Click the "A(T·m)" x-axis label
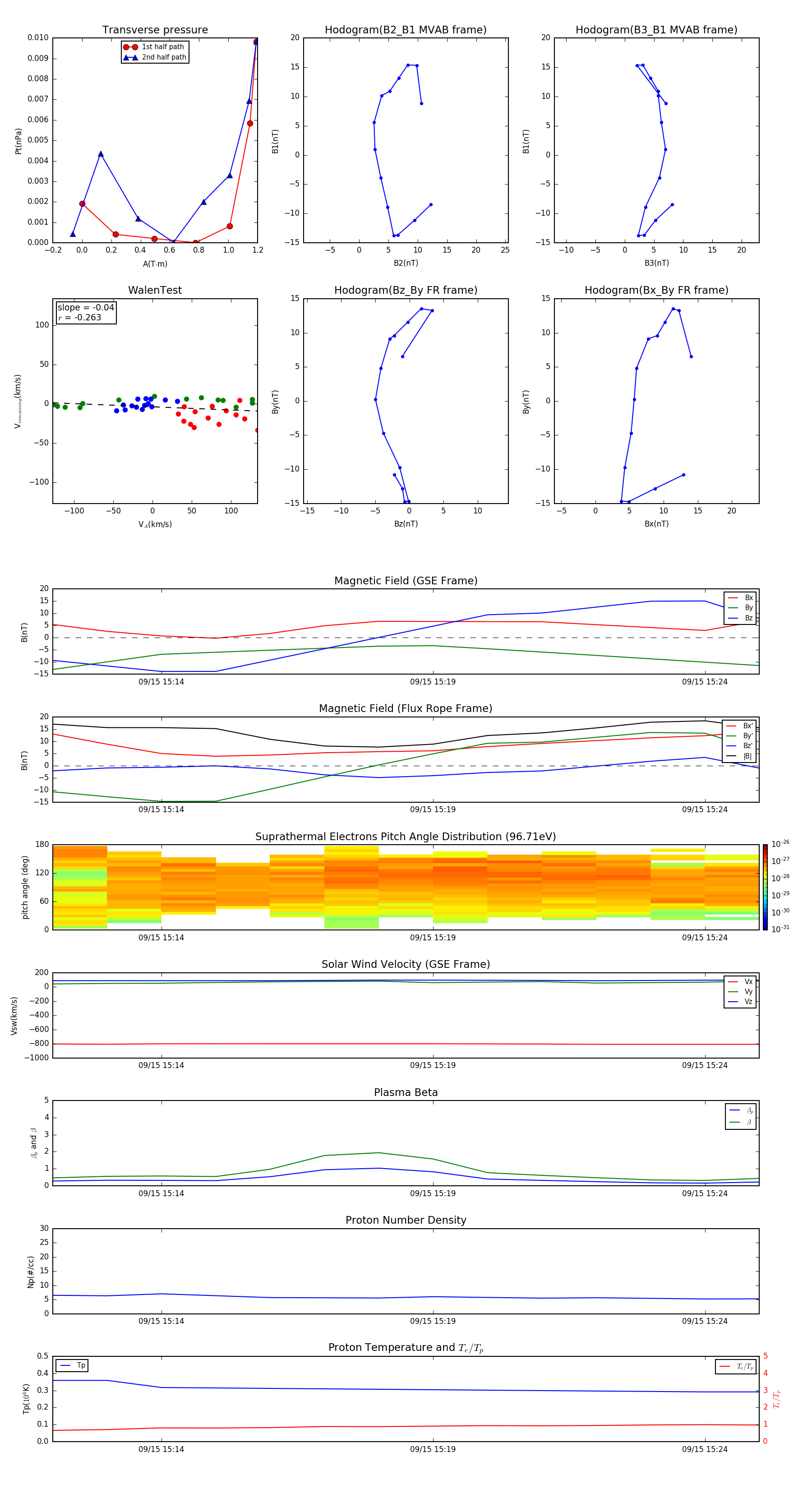This screenshot has height=1489, width=812. click(x=155, y=264)
